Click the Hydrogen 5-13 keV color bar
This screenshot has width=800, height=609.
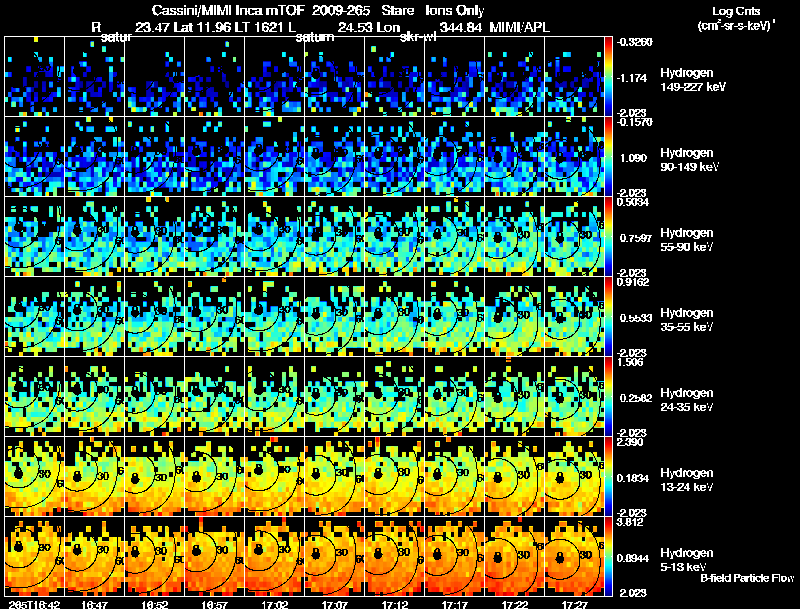coord(608,557)
